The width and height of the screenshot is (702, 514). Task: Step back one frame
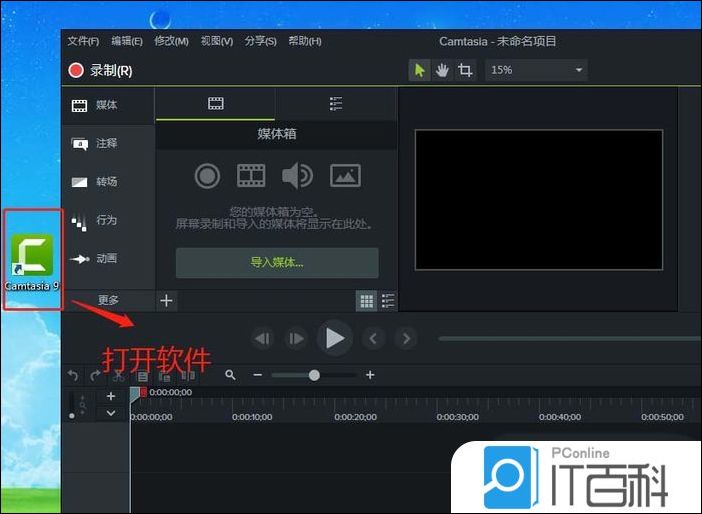point(263,338)
